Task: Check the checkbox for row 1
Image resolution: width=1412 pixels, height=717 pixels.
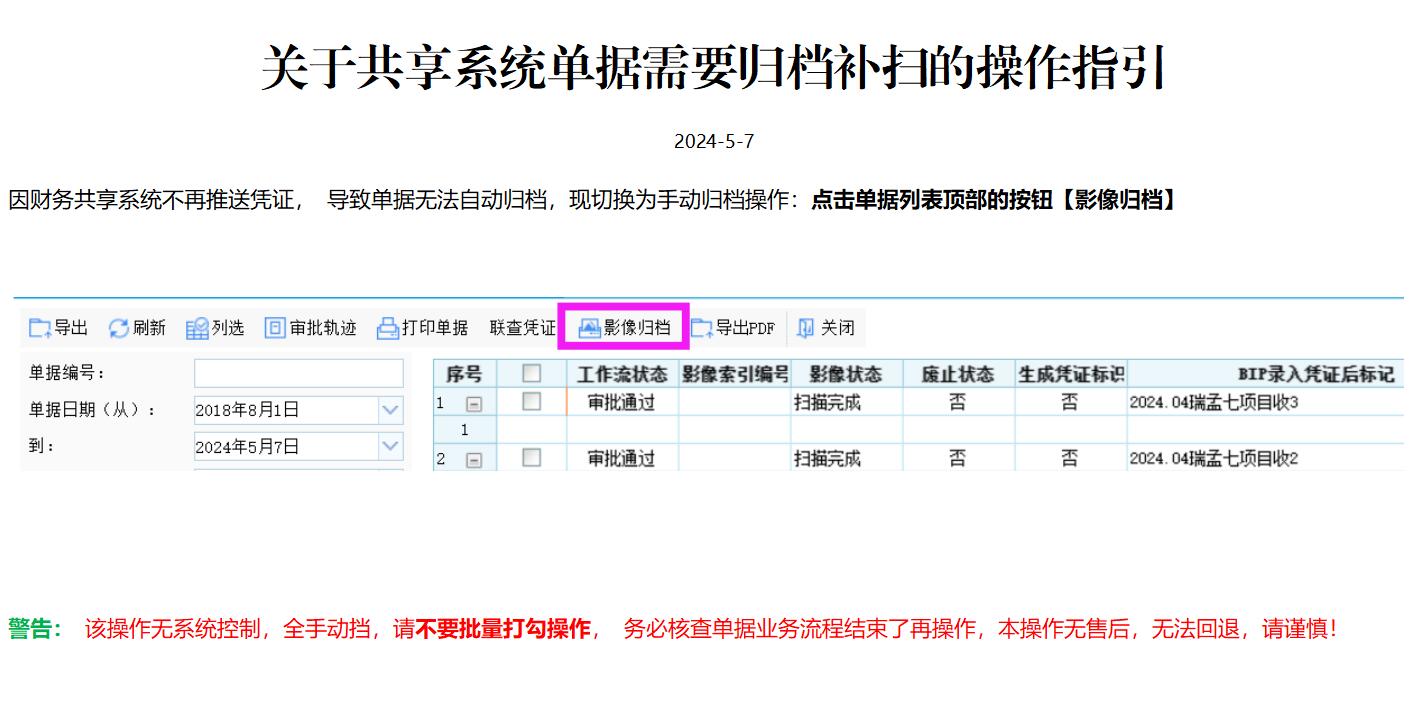Action: pyautogui.click(x=532, y=402)
